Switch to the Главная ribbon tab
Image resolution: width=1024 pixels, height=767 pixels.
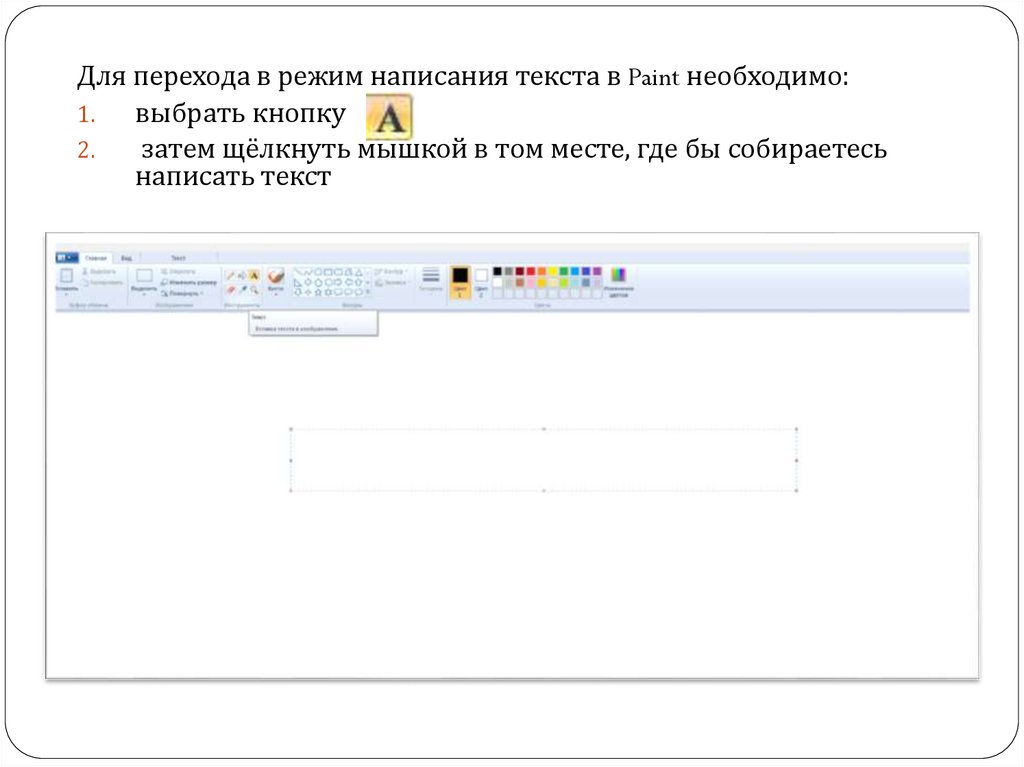click(97, 258)
